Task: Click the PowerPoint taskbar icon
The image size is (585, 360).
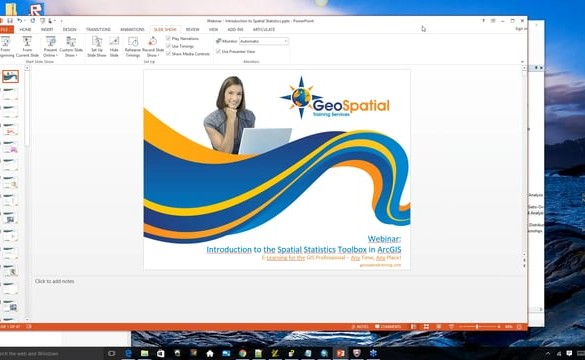Action: pos(340,353)
